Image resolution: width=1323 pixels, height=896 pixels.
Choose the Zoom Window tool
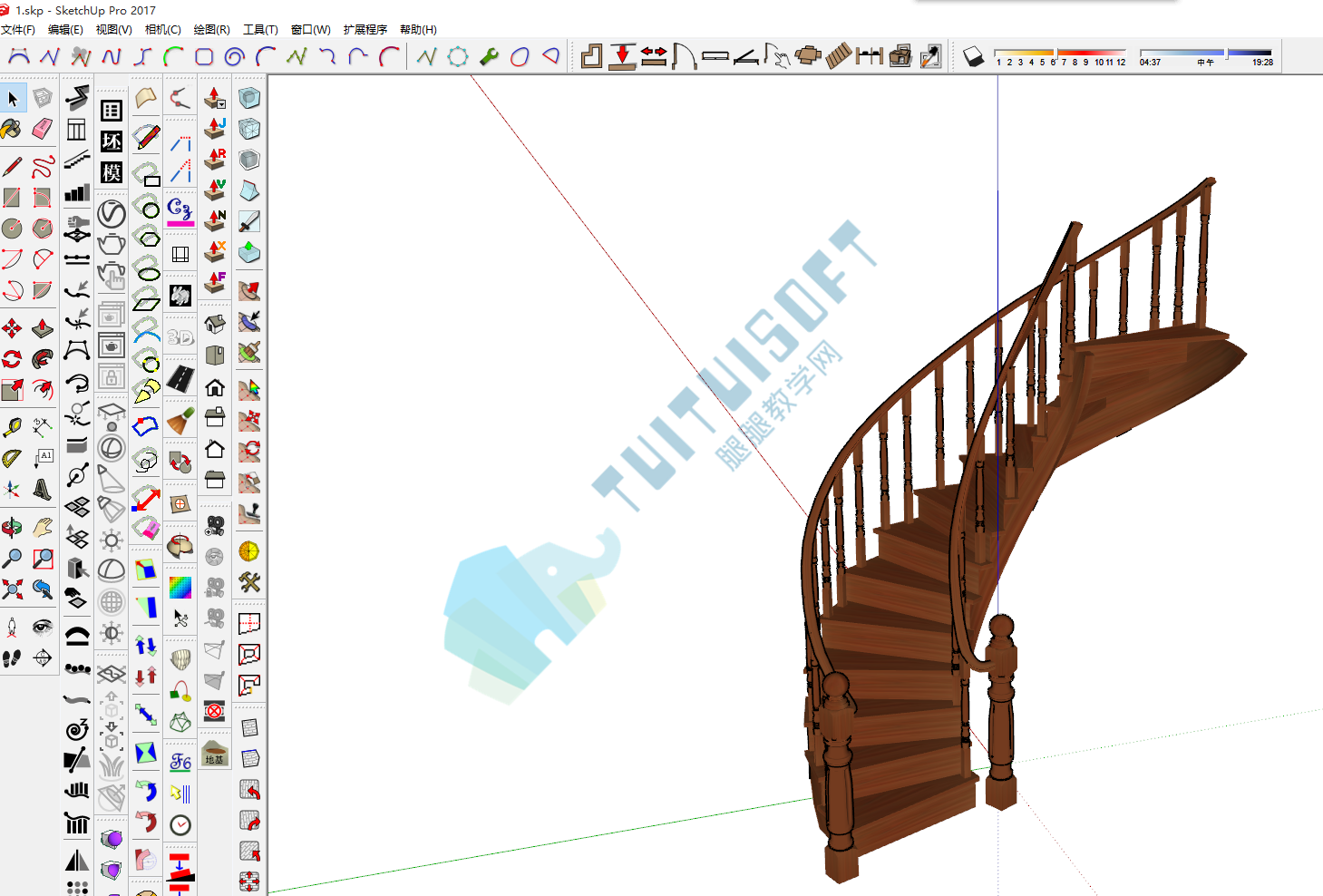[x=43, y=558]
